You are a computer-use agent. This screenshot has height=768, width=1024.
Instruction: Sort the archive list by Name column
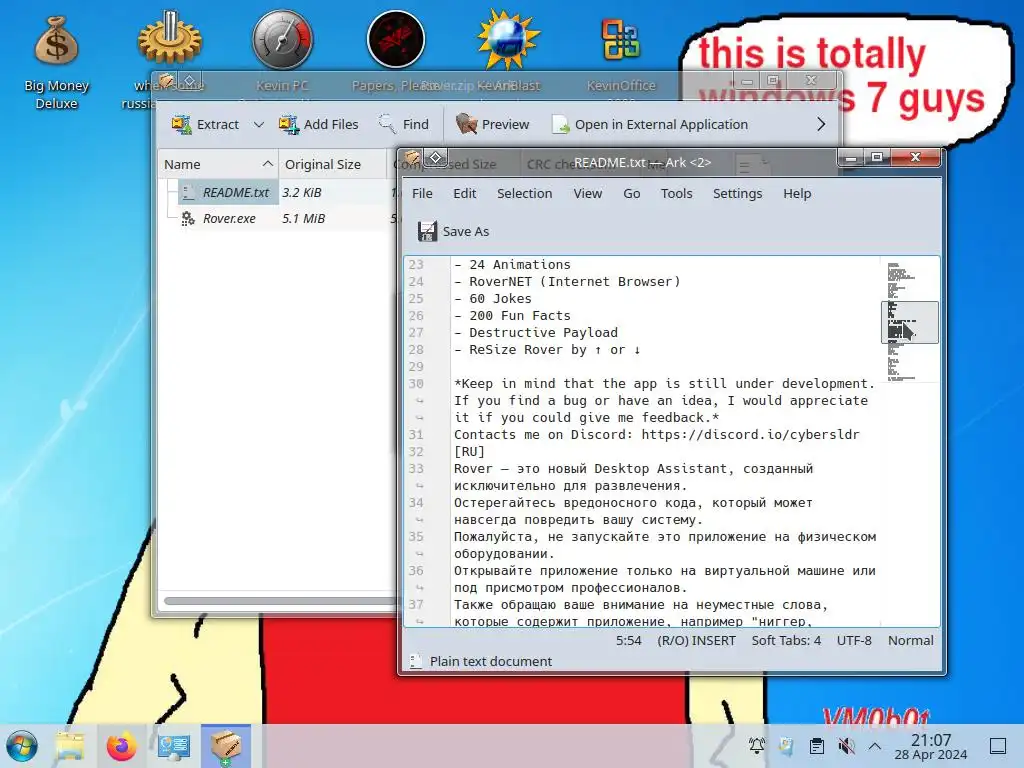[218, 165]
